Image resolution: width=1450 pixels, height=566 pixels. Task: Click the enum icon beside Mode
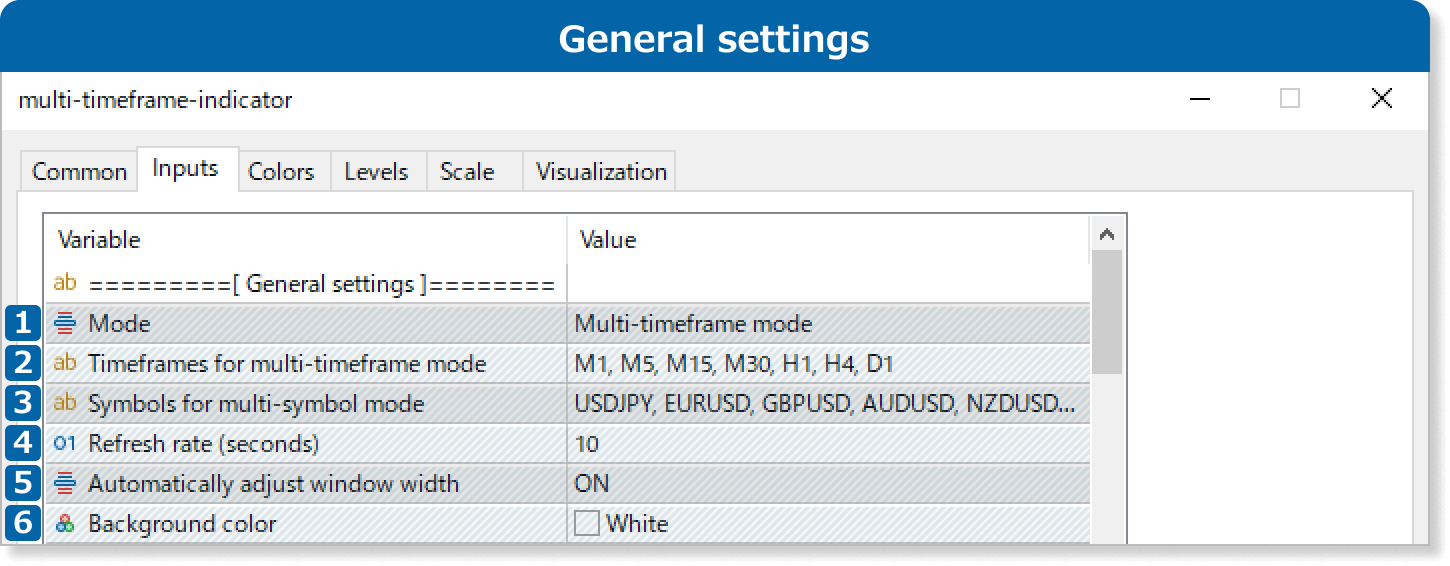[65, 323]
